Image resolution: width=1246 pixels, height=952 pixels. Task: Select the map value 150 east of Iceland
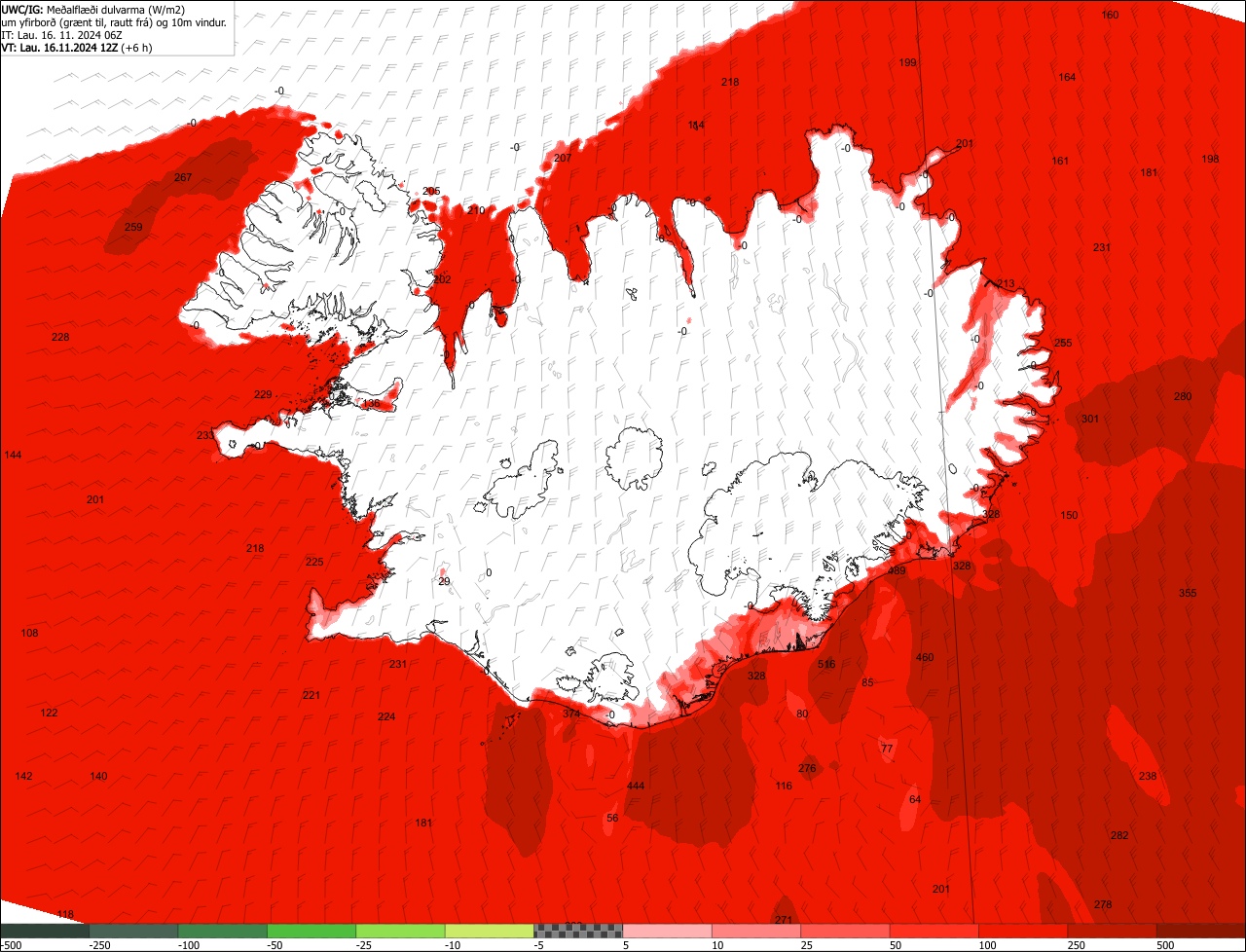1070,516
